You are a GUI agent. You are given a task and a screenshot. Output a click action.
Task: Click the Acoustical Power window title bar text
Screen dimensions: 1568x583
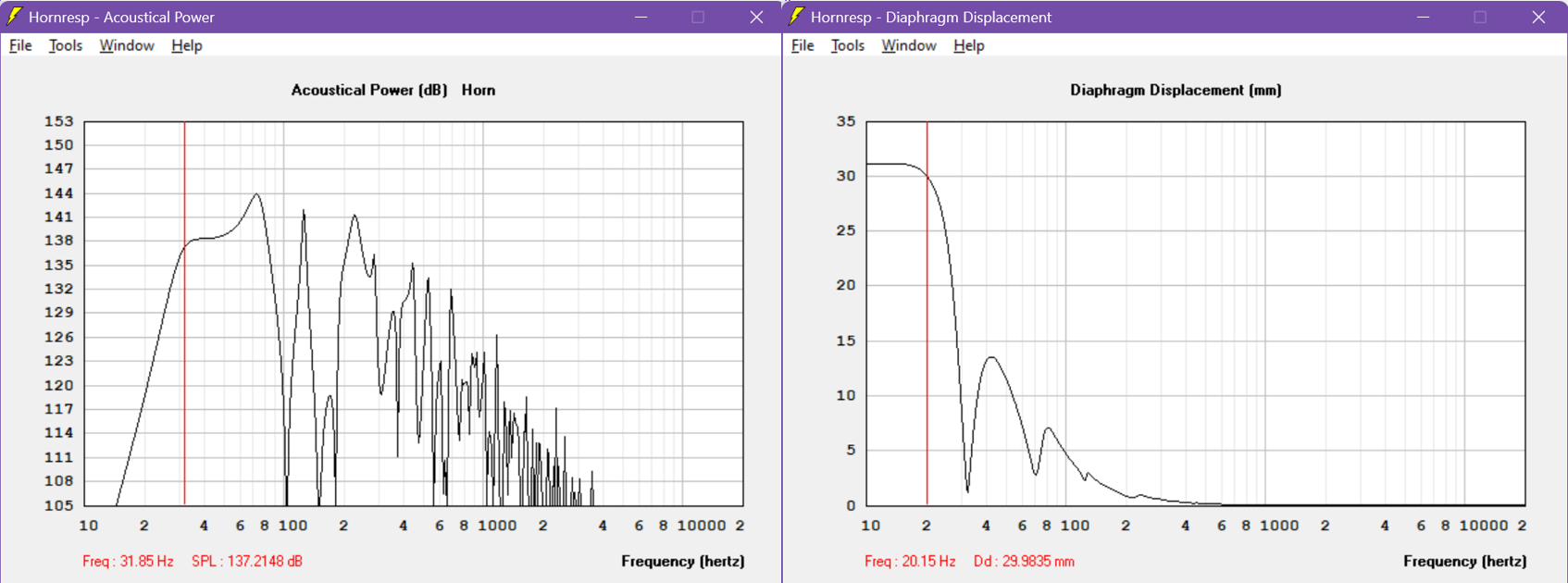121,17
